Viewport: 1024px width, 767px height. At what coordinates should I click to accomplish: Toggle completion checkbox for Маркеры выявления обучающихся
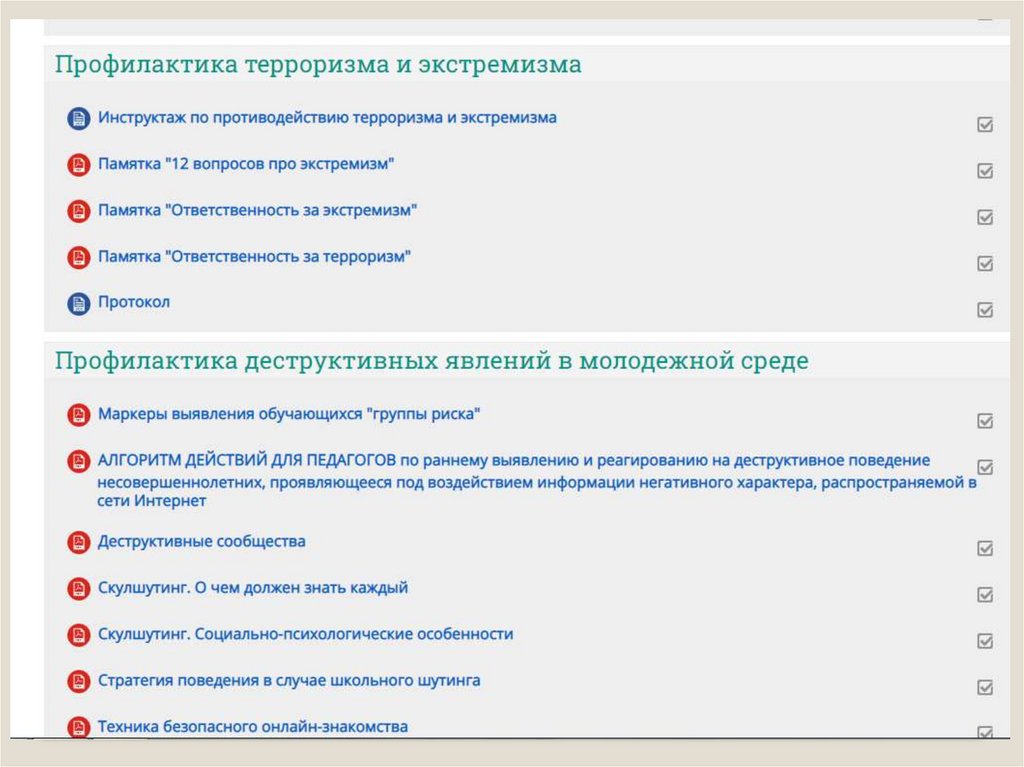985,421
